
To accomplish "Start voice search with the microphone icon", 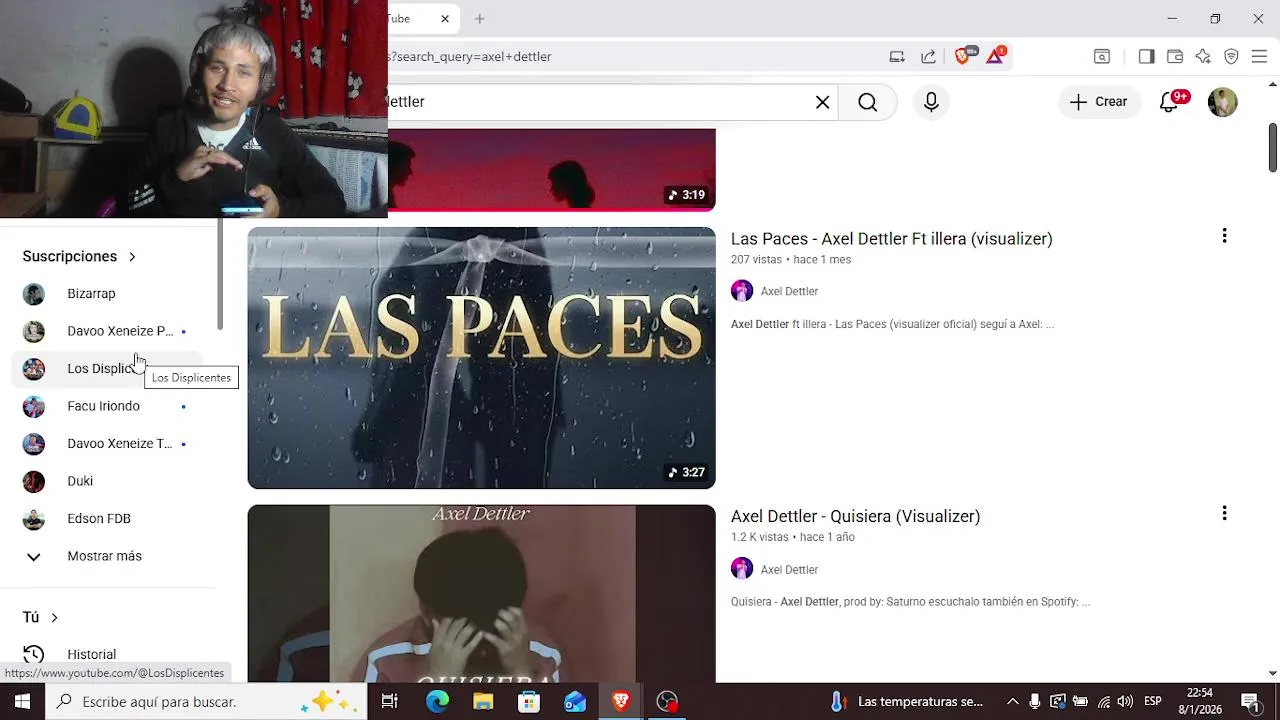I will coord(931,102).
